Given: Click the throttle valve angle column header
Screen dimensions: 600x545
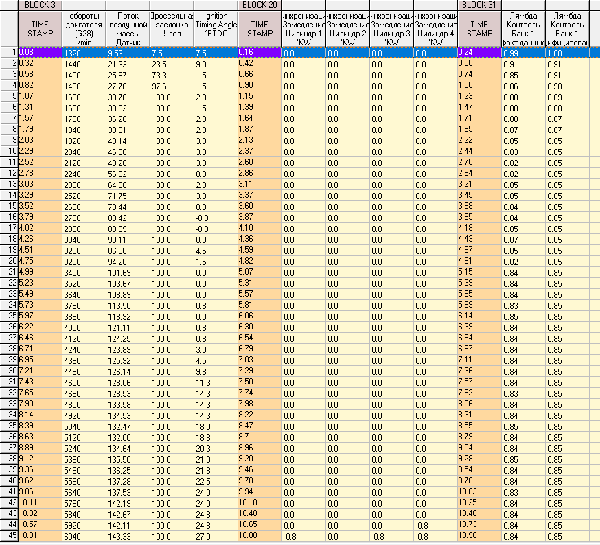Looking at the screenshot, I should (172, 29).
